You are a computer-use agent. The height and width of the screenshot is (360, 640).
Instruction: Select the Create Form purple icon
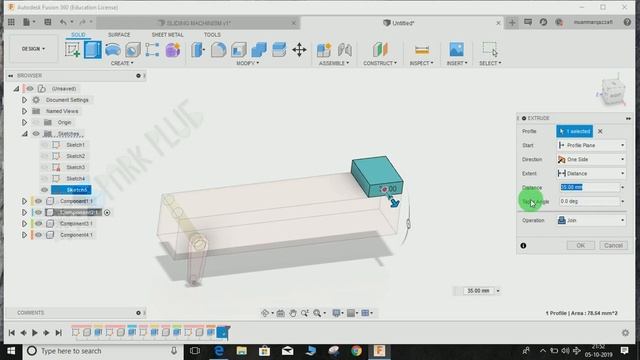(x=173, y=50)
